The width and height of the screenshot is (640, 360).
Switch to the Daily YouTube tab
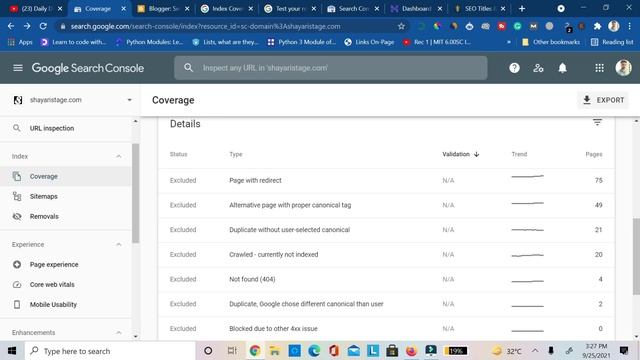coord(36,9)
